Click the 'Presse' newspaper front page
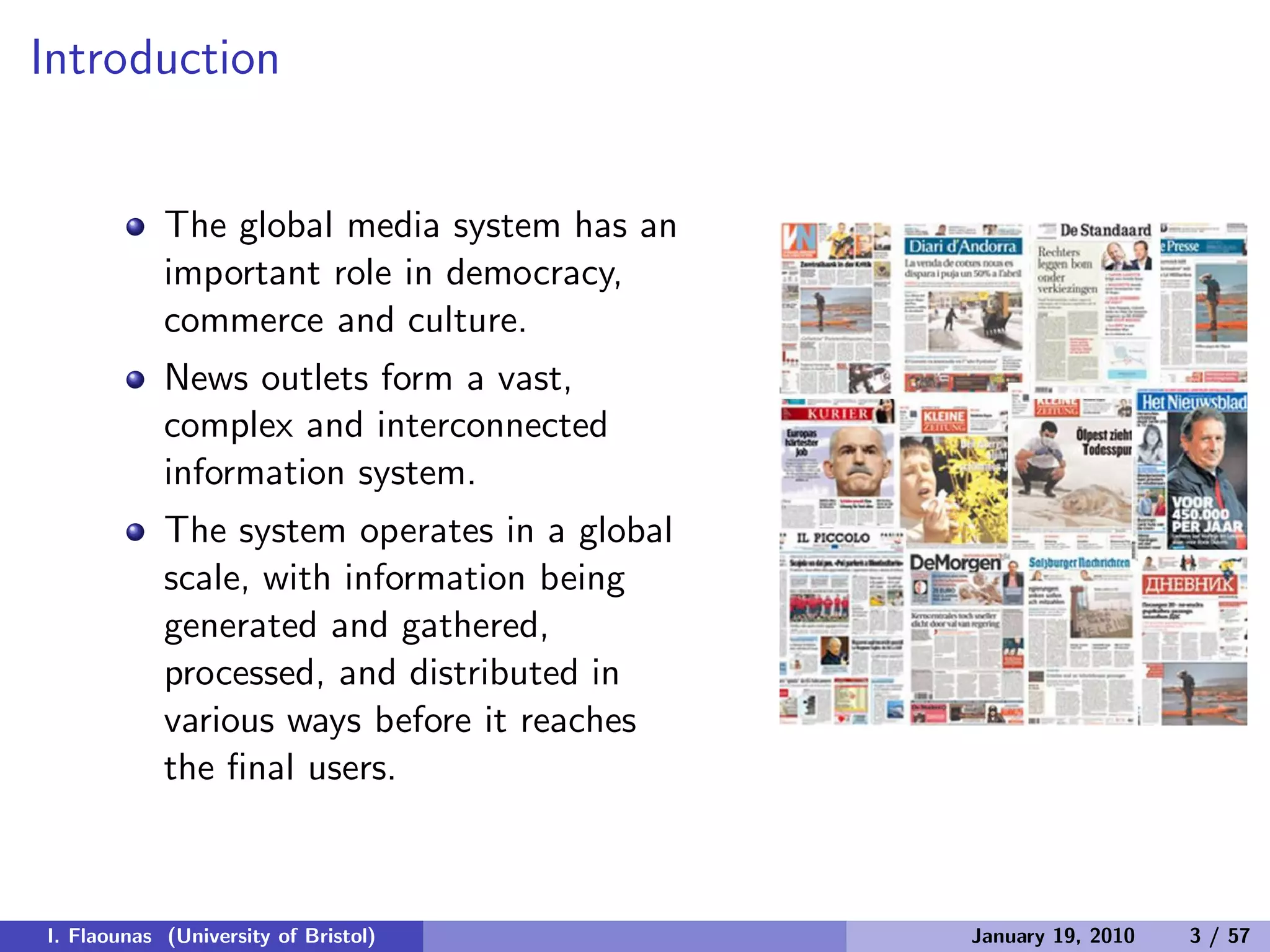This screenshot has width=1270, height=952. point(1204,302)
